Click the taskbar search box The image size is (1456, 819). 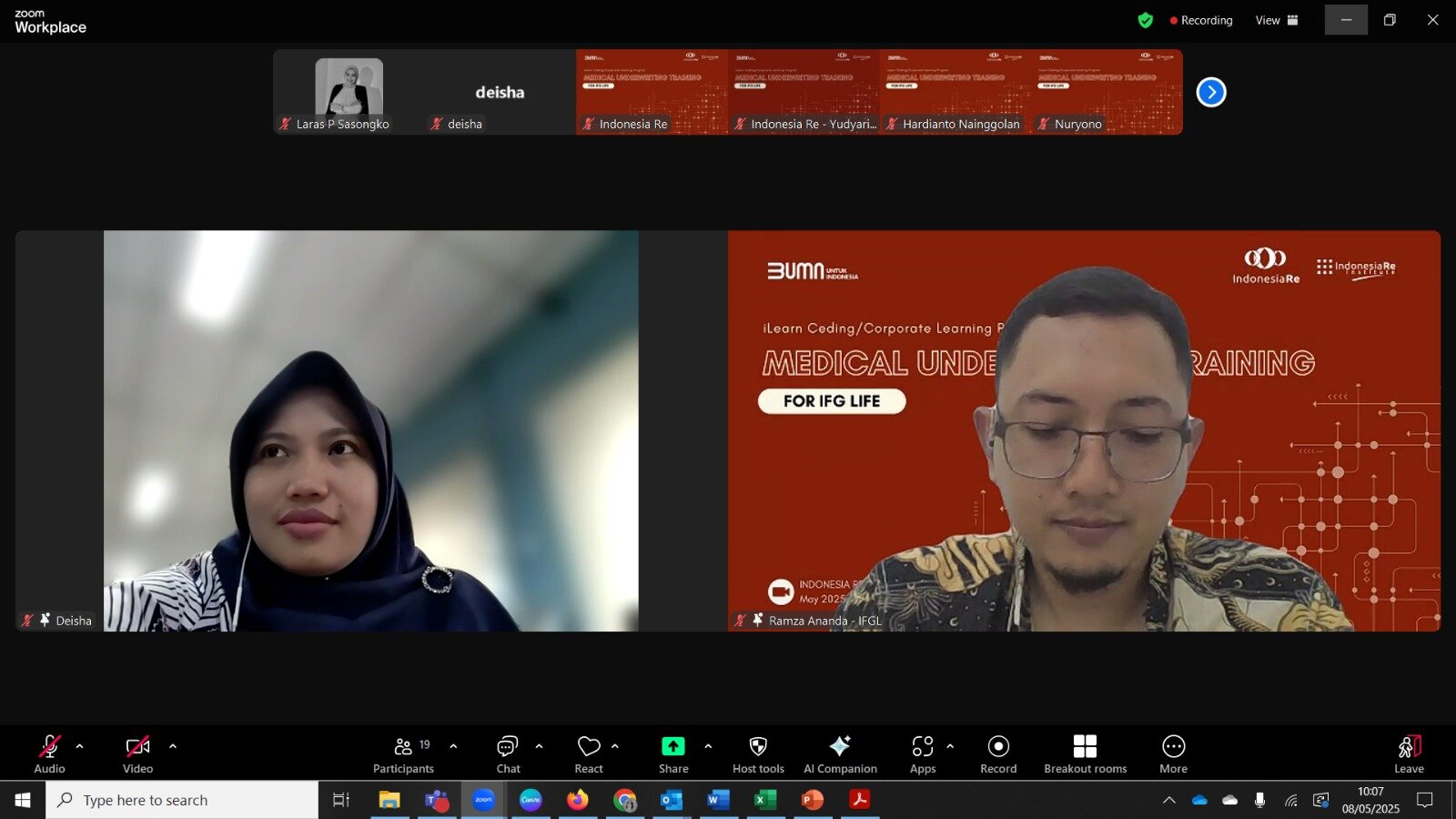182,800
